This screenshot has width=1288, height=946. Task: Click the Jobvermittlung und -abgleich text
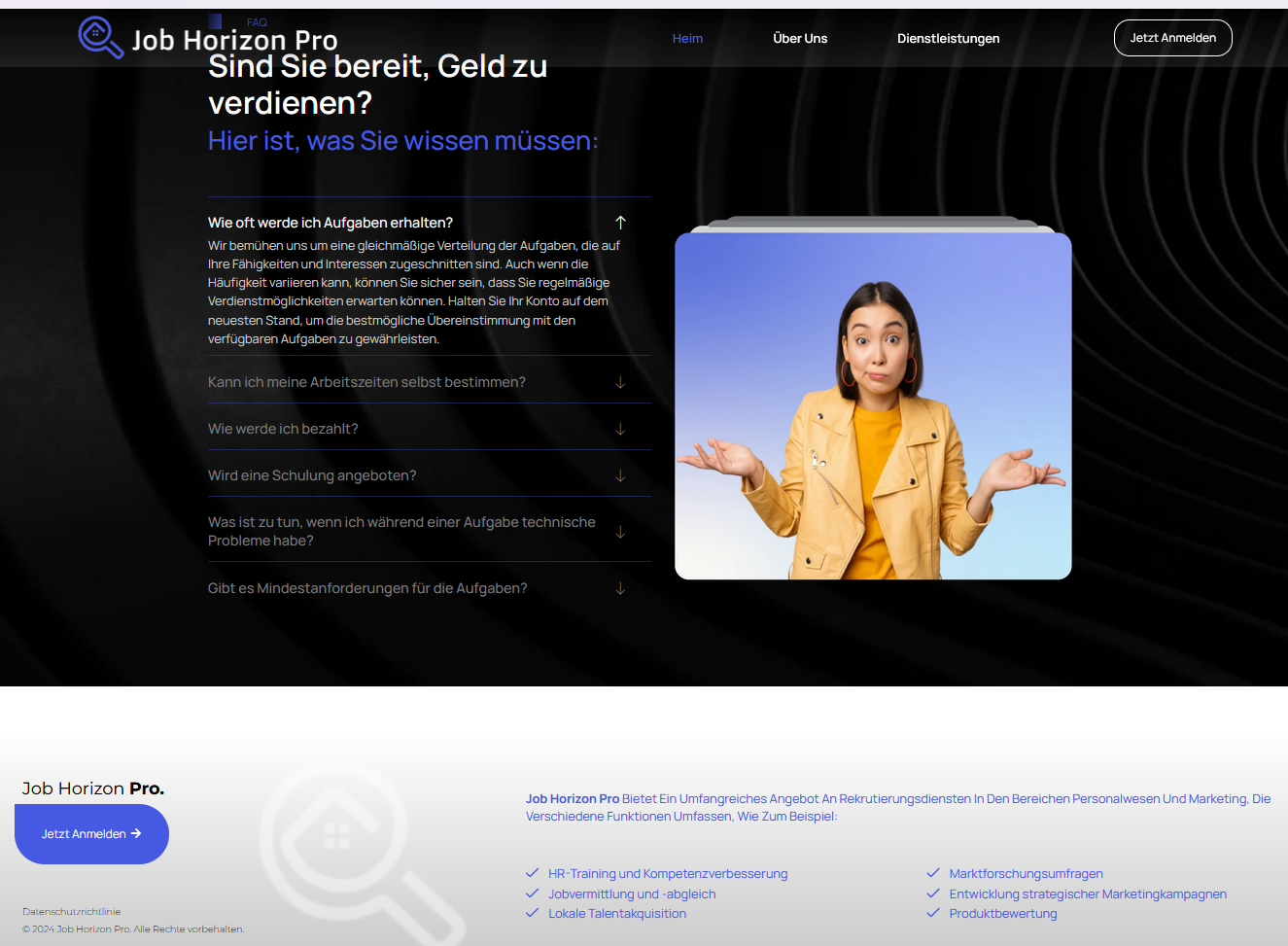tap(632, 894)
